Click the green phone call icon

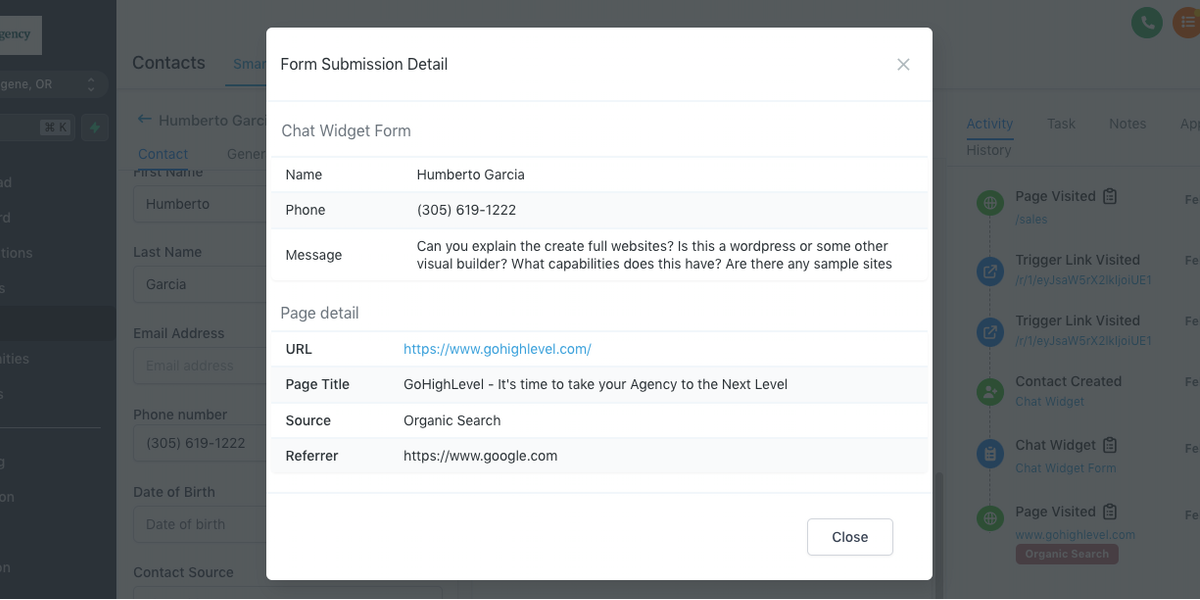pyautogui.click(x=1147, y=22)
